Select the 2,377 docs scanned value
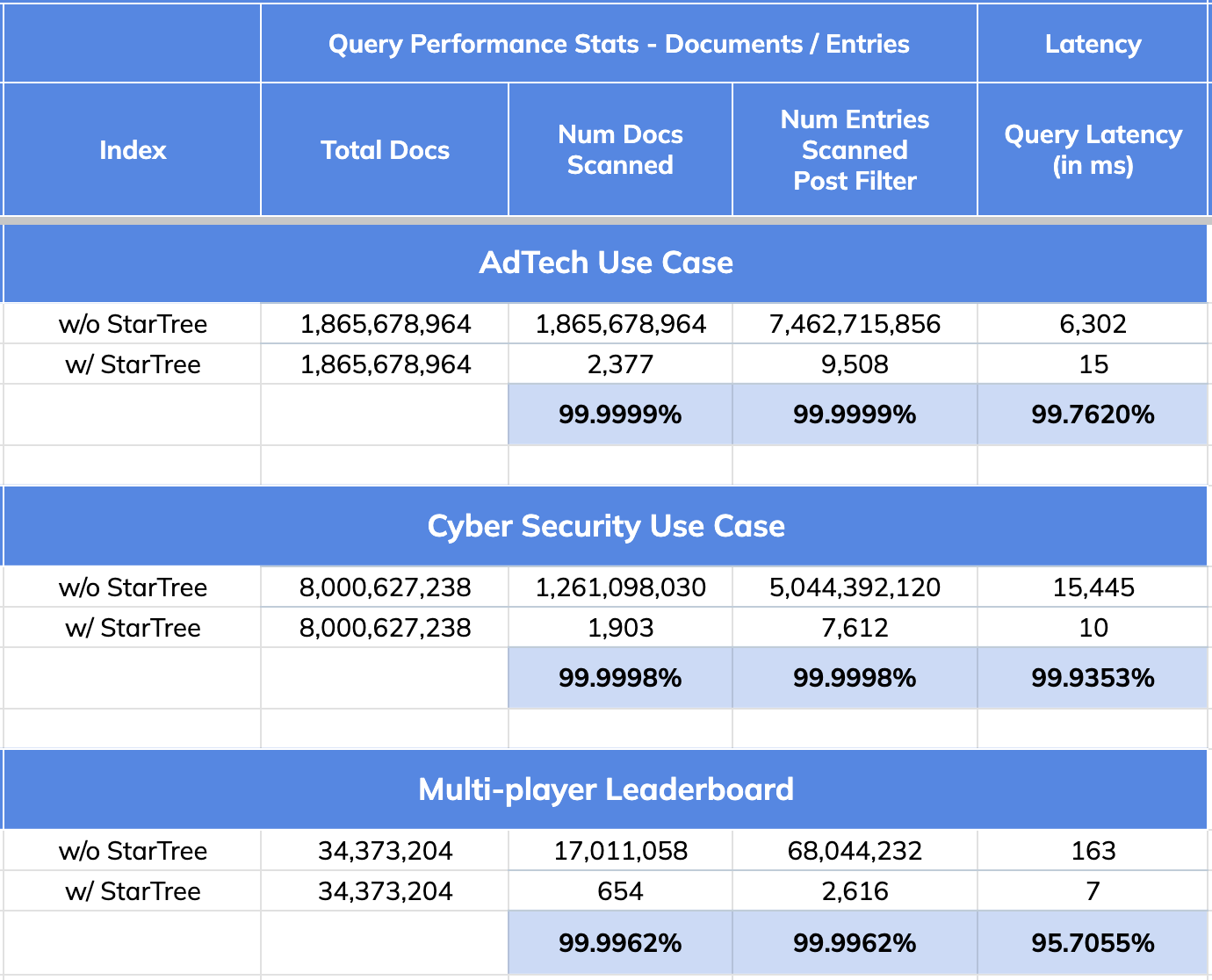The width and height of the screenshot is (1212, 980). pyautogui.click(x=620, y=364)
